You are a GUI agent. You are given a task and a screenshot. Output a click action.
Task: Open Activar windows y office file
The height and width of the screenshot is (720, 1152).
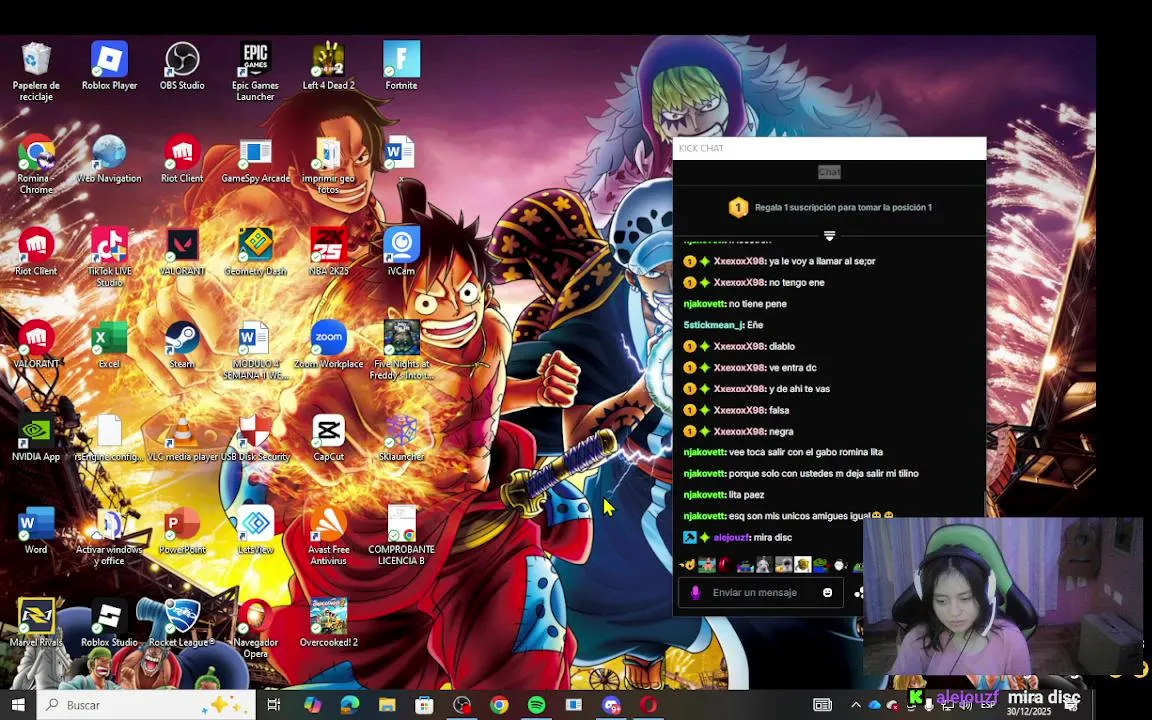tap(109, 535)
